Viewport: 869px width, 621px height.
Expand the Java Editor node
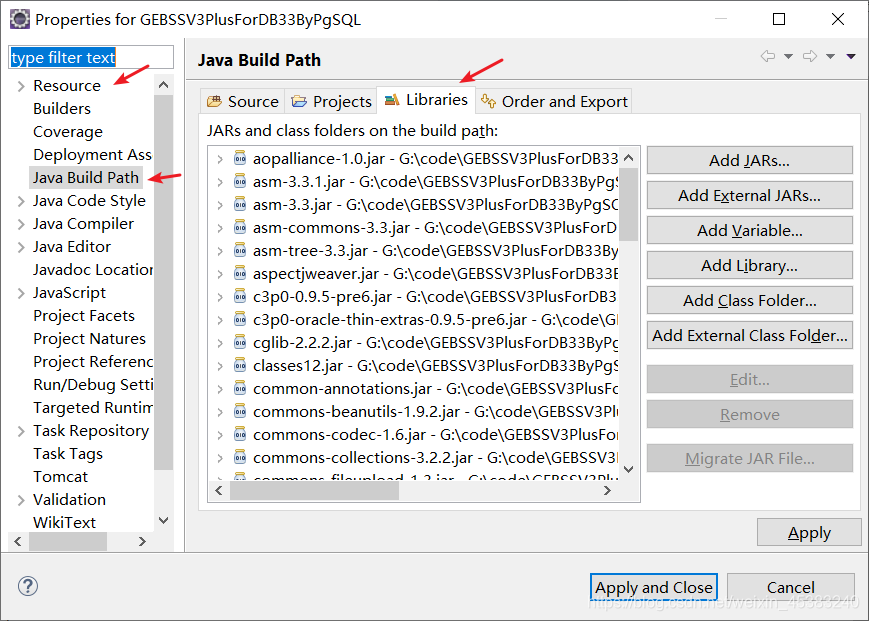tap(21, 247)
